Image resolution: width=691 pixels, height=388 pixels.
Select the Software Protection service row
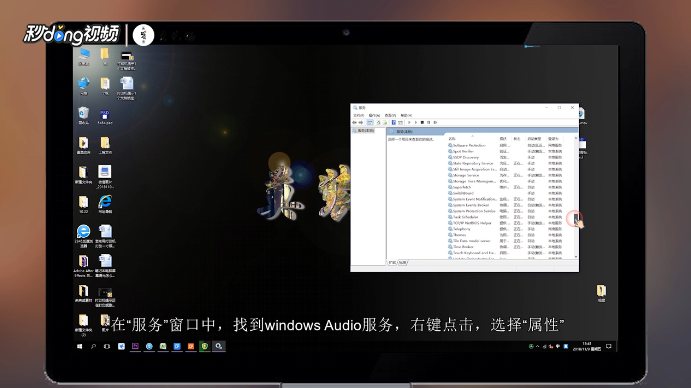505,145
